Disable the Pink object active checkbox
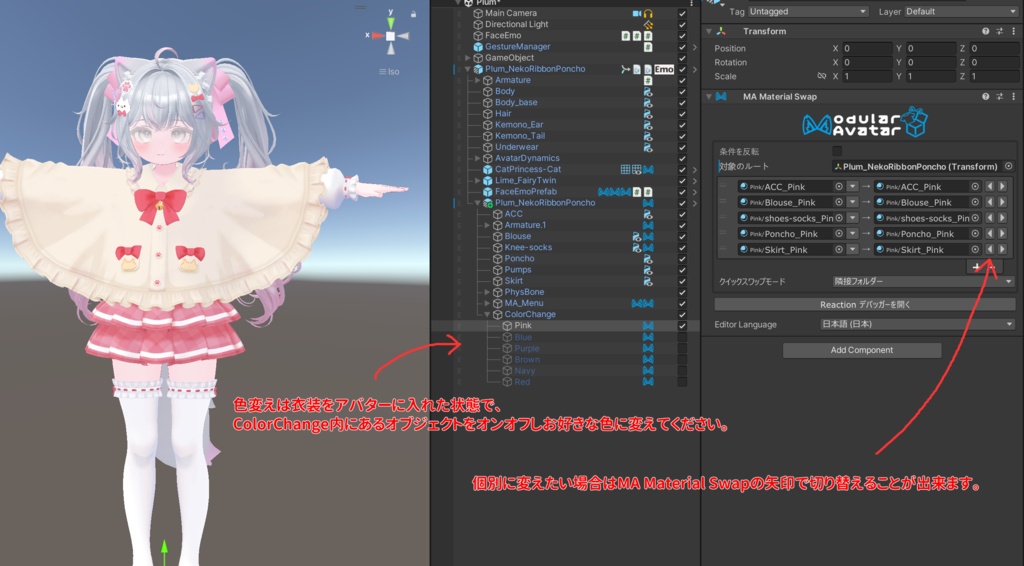The image size is (1024, 566). coord(682,326)
